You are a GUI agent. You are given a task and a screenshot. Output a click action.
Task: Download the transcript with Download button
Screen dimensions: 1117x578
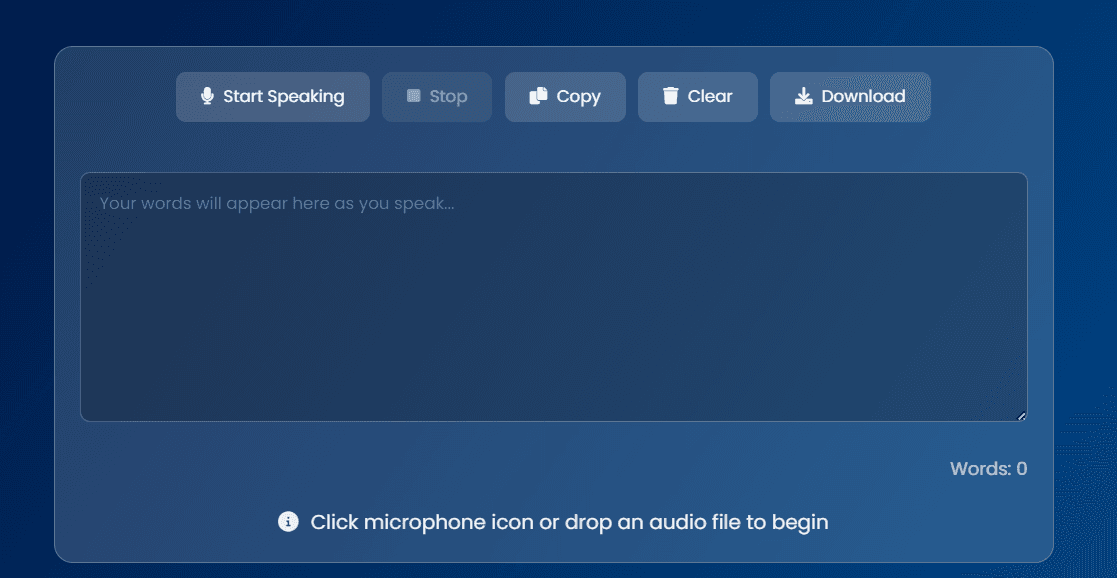[850, 97]
